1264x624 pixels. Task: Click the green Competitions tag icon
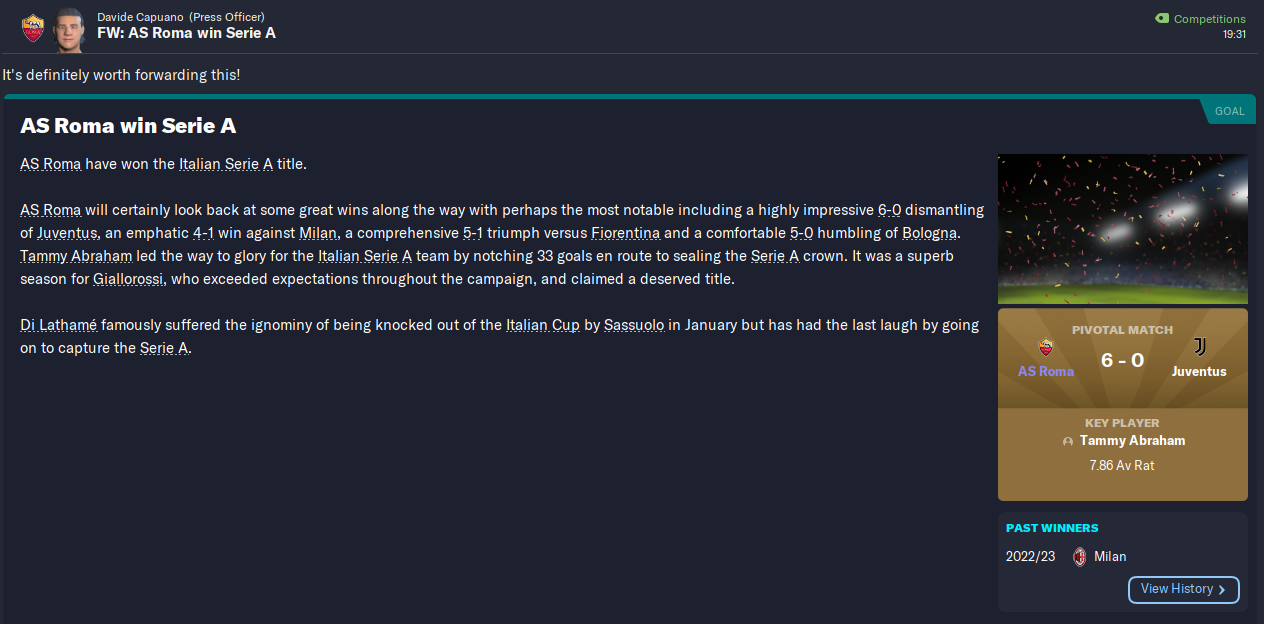point(1161,19)
